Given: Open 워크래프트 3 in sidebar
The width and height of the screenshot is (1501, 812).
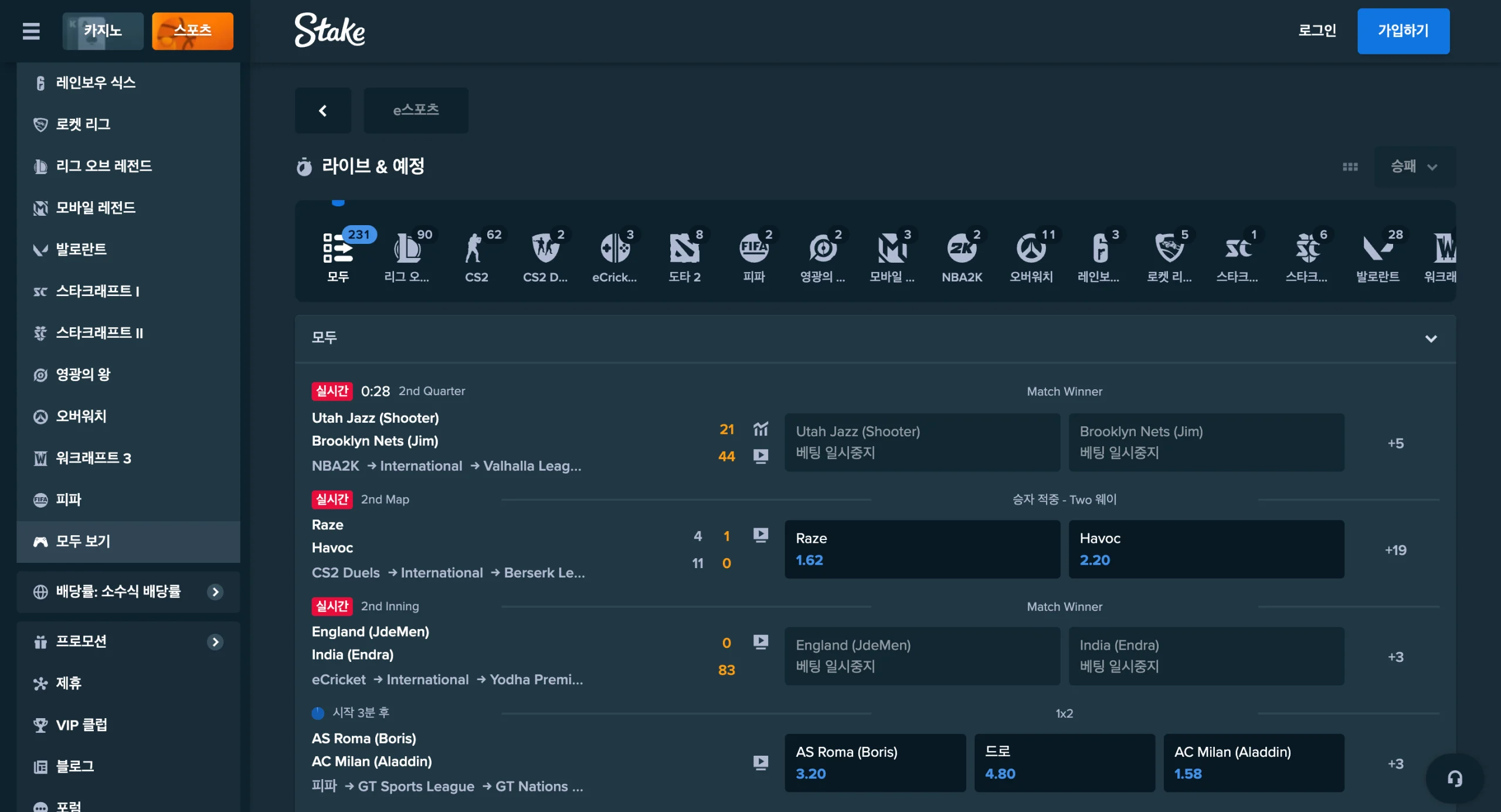Looking at the screenshot, I should click(128, 458).
